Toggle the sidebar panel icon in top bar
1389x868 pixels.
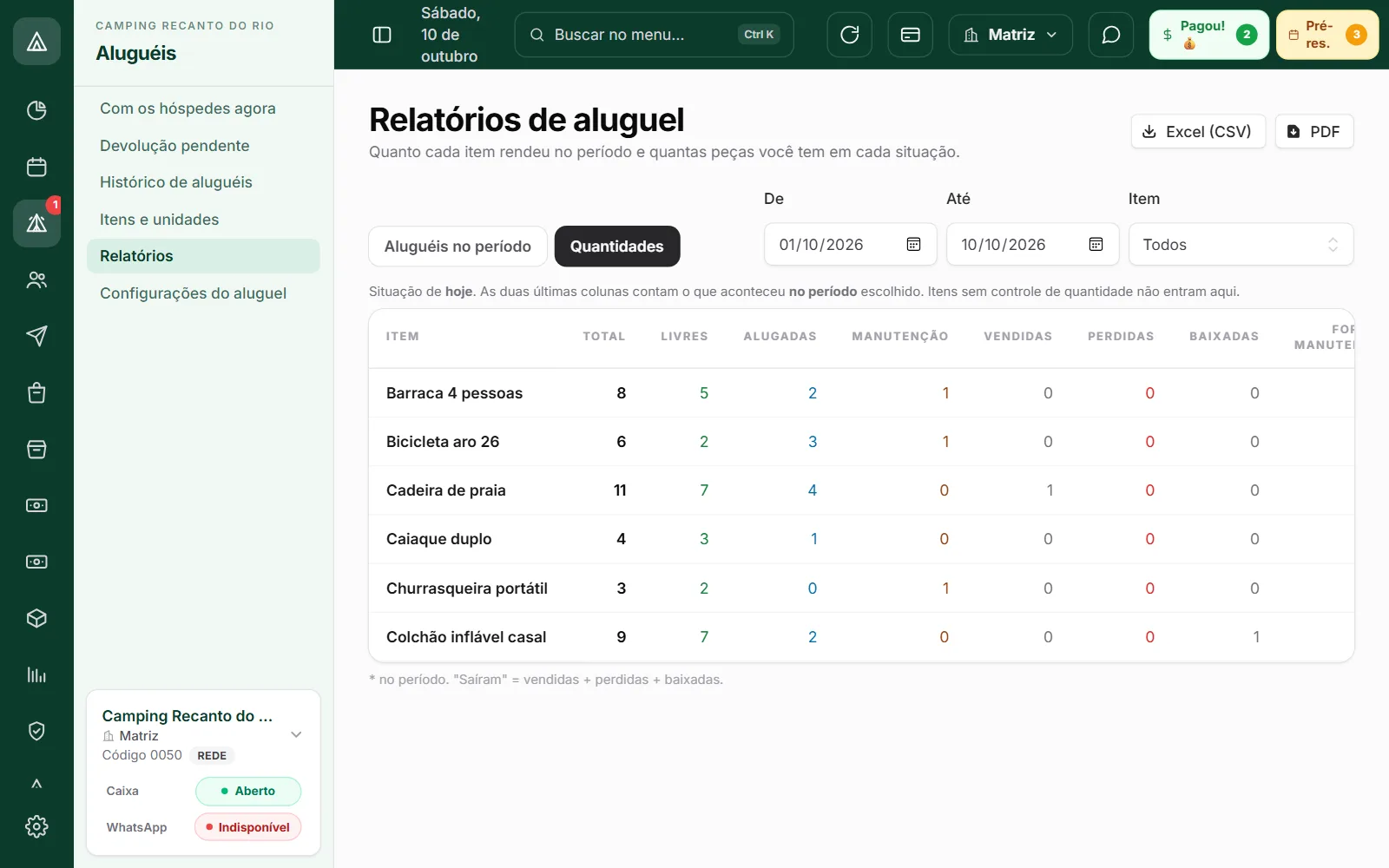[x=382, y=35]
